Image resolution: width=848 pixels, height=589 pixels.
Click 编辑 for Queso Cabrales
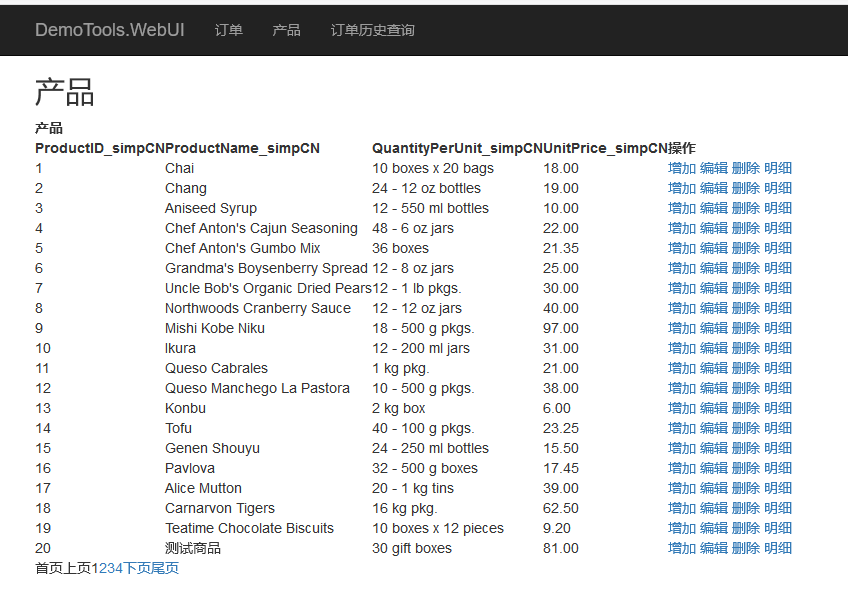tap(714, 368)
